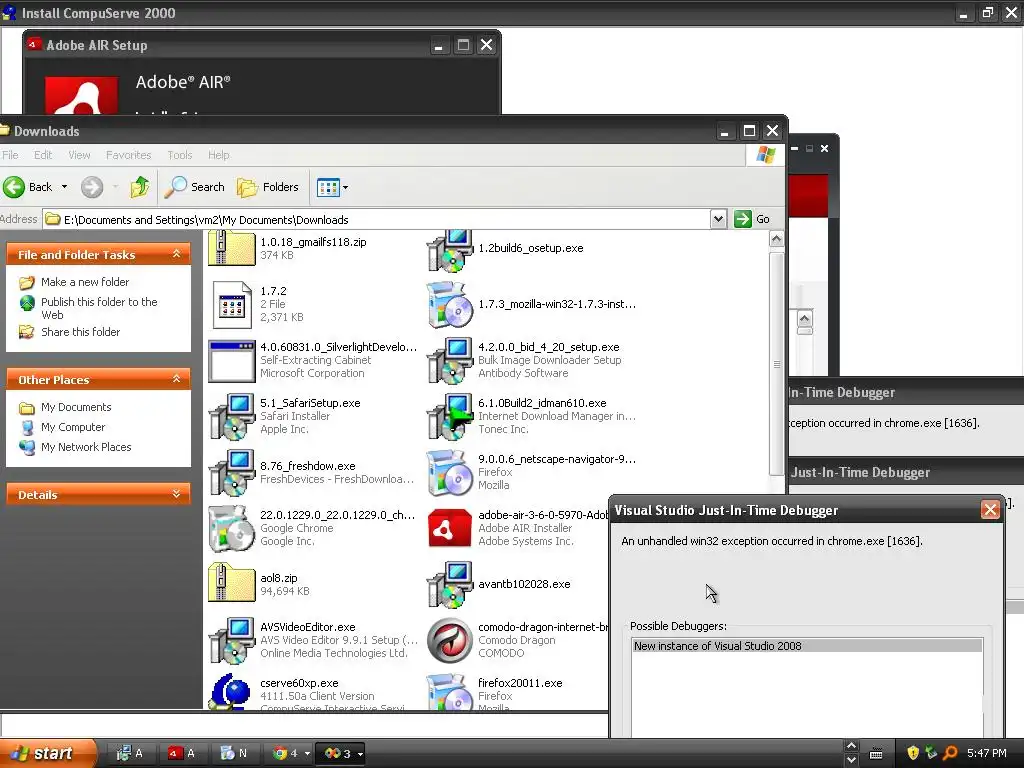Select New instance of Visual Studio 2008
The image size is (1024, 768).
point(807,646)
